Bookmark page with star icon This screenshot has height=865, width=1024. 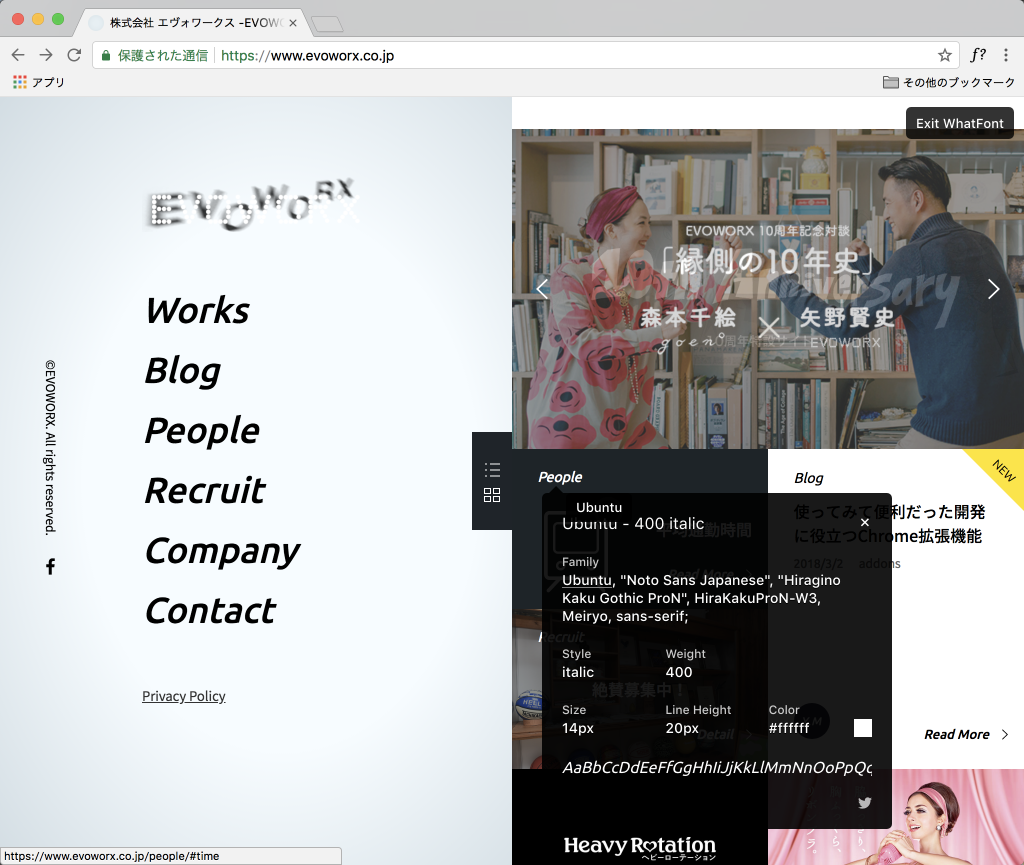point(944,55)
